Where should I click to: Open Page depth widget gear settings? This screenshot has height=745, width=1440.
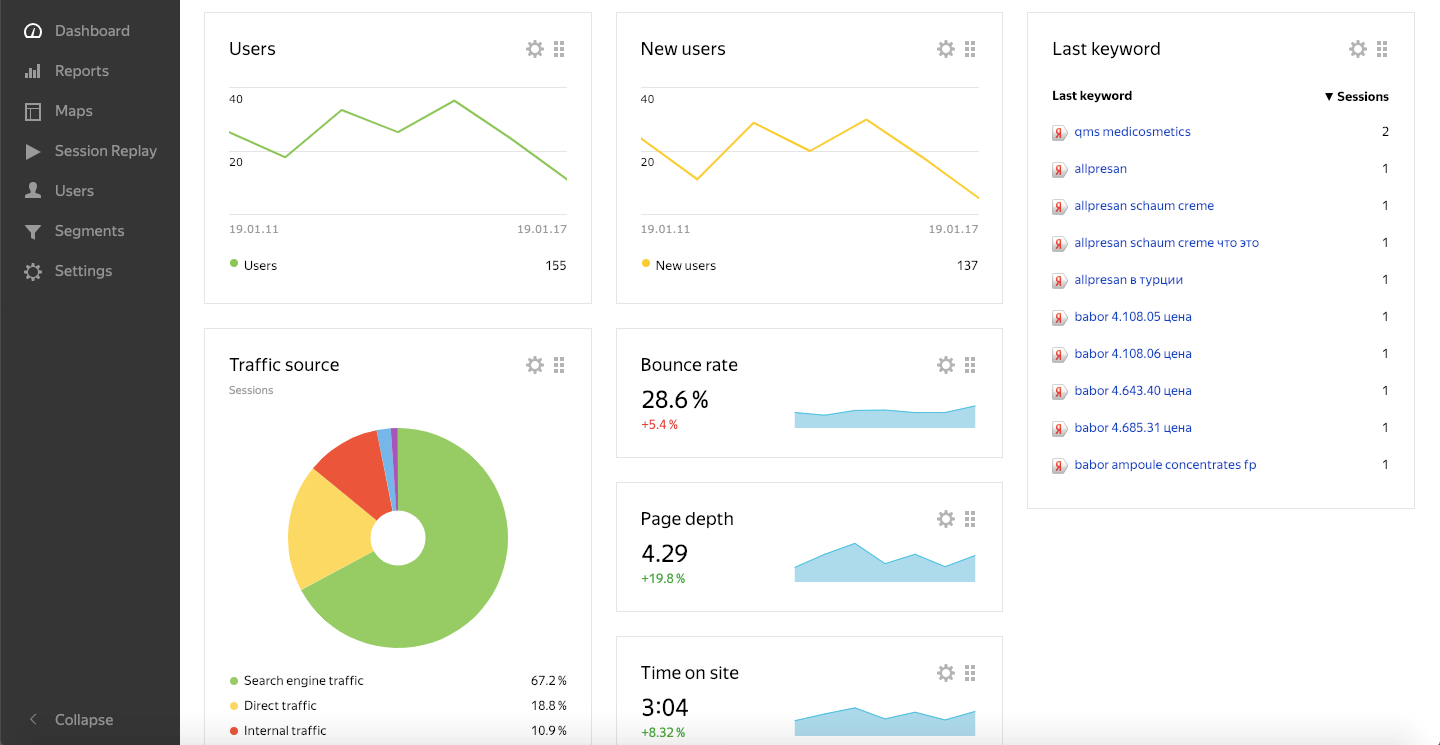(946, 519)
